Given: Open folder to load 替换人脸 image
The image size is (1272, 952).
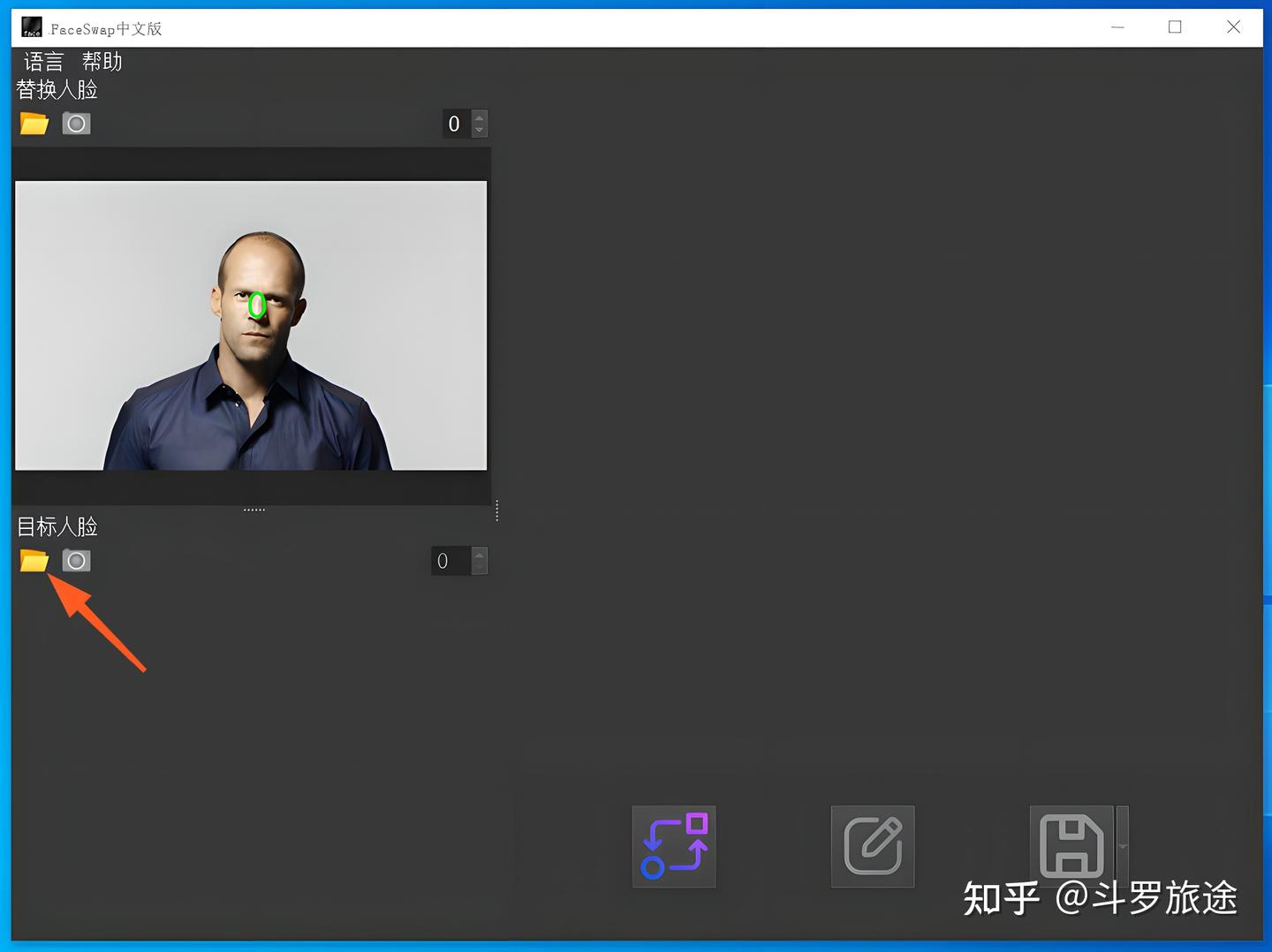Looking at the screenshot, I should pos(34,124).
